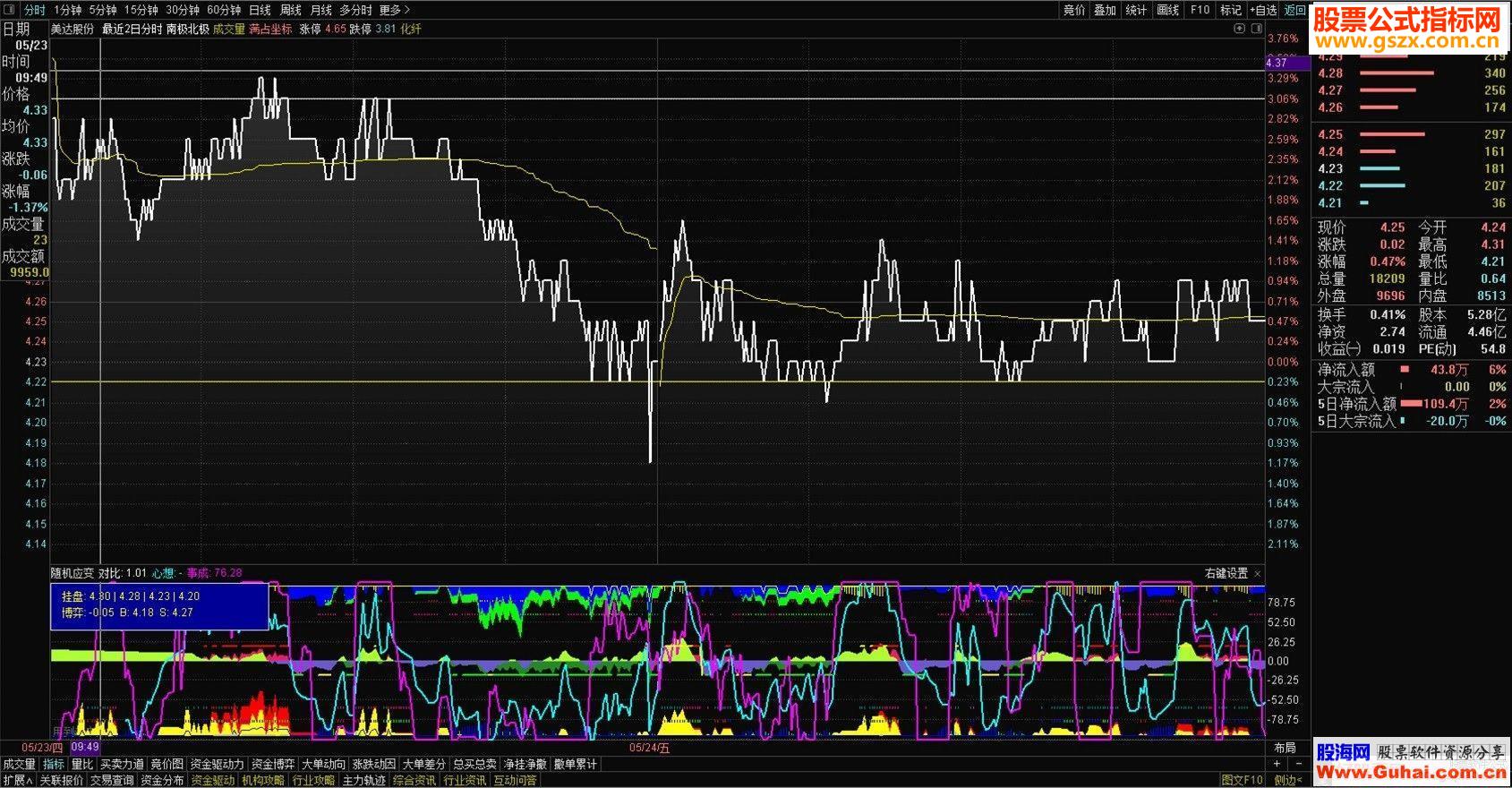The image size is (1512, 788).
Task: Select bottom tab 总买总卖
Action: [x=474, y=764]
